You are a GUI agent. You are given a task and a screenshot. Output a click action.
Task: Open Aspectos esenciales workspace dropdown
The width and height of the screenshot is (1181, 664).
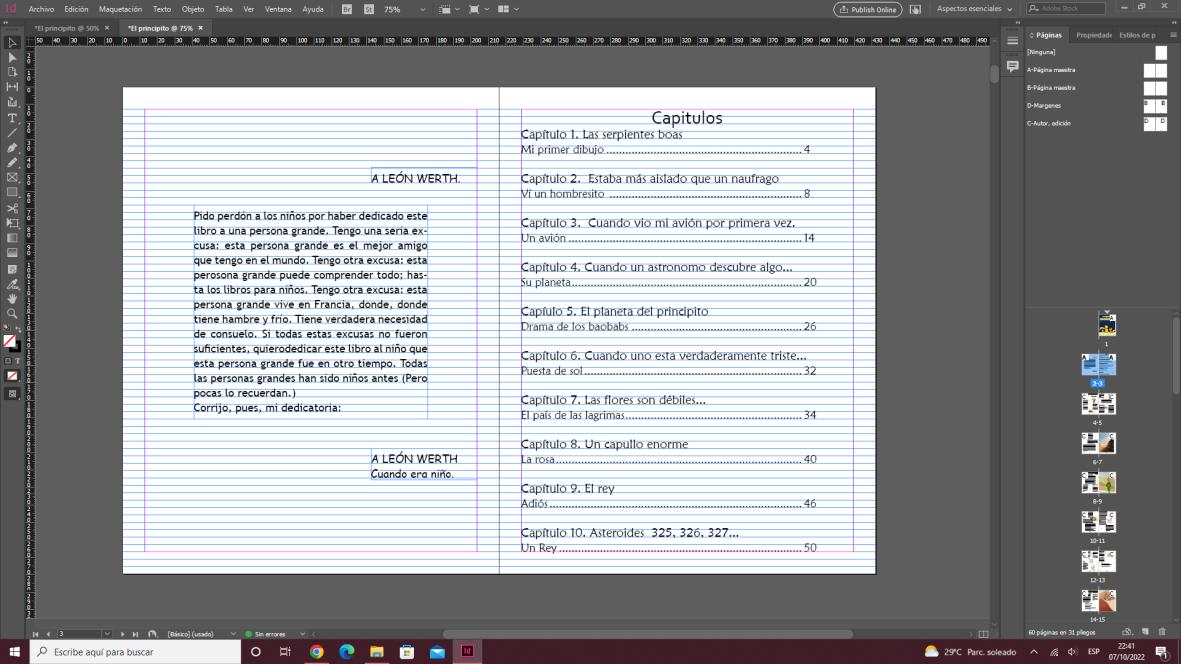pos(974,9)
